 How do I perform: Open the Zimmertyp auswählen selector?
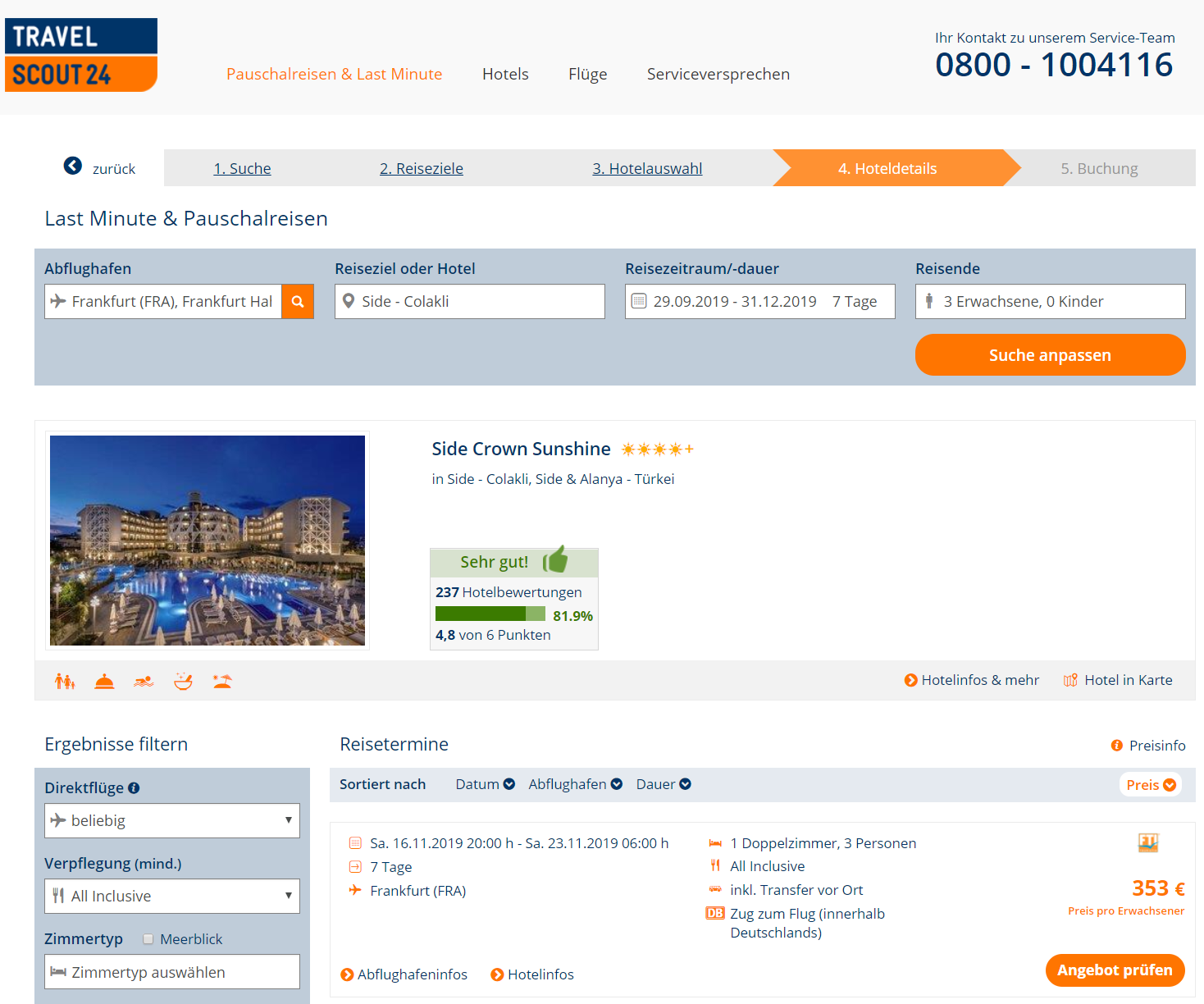(172, 972)
